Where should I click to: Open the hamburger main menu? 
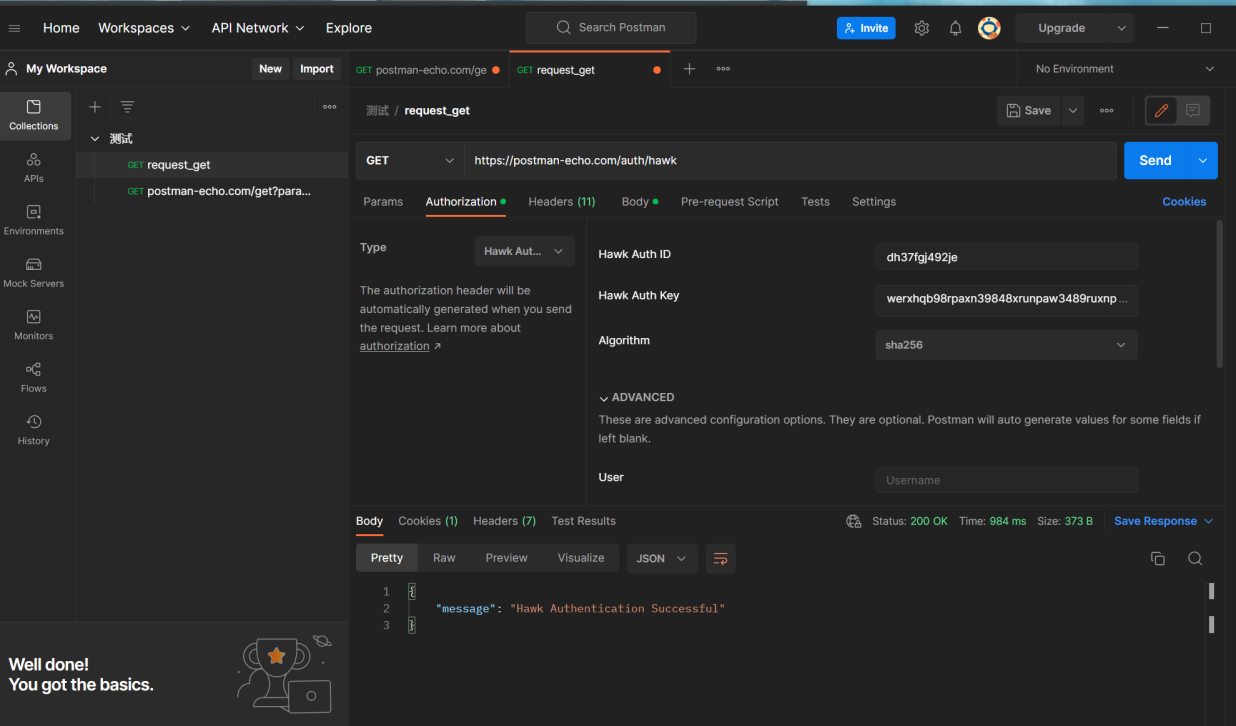[x=14, y=28]
